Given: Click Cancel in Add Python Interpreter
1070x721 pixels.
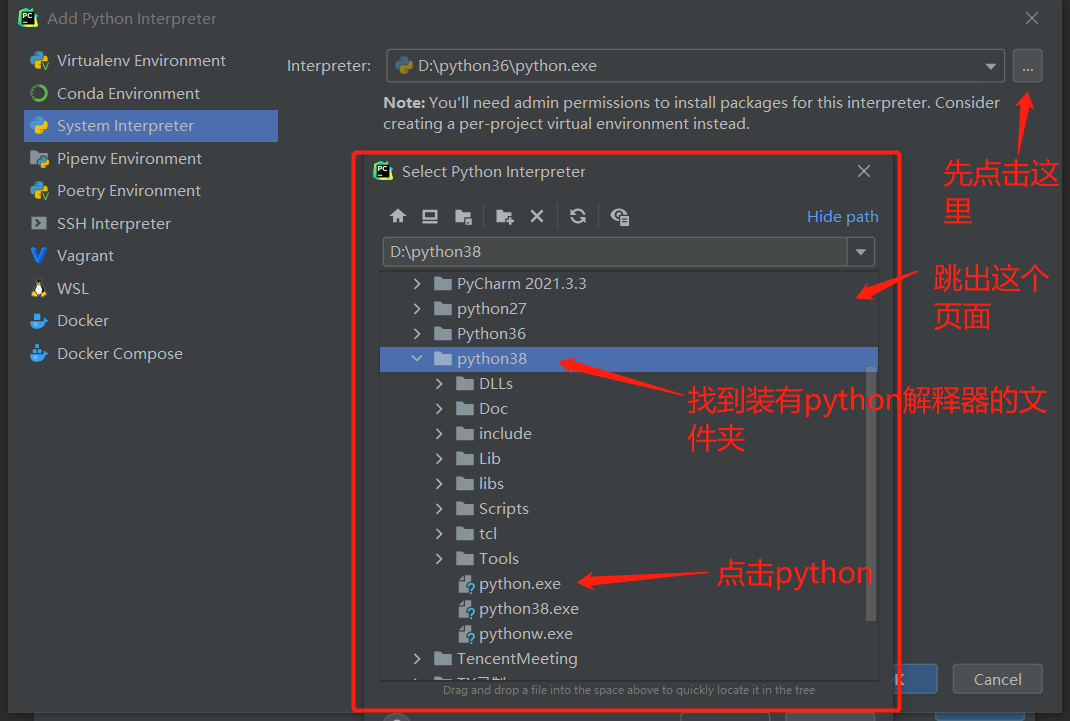Looking at the screenshot, I should pyautogui.click(x=997, y=679).
